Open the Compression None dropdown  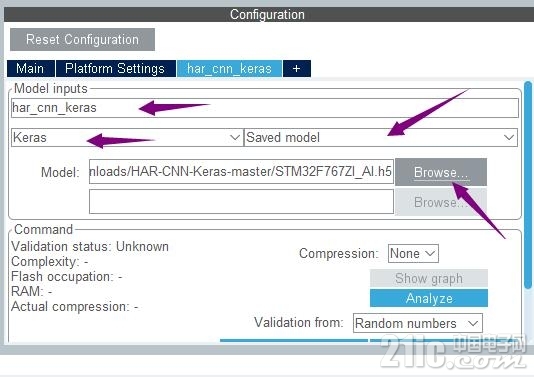click(x=413, y=253)
